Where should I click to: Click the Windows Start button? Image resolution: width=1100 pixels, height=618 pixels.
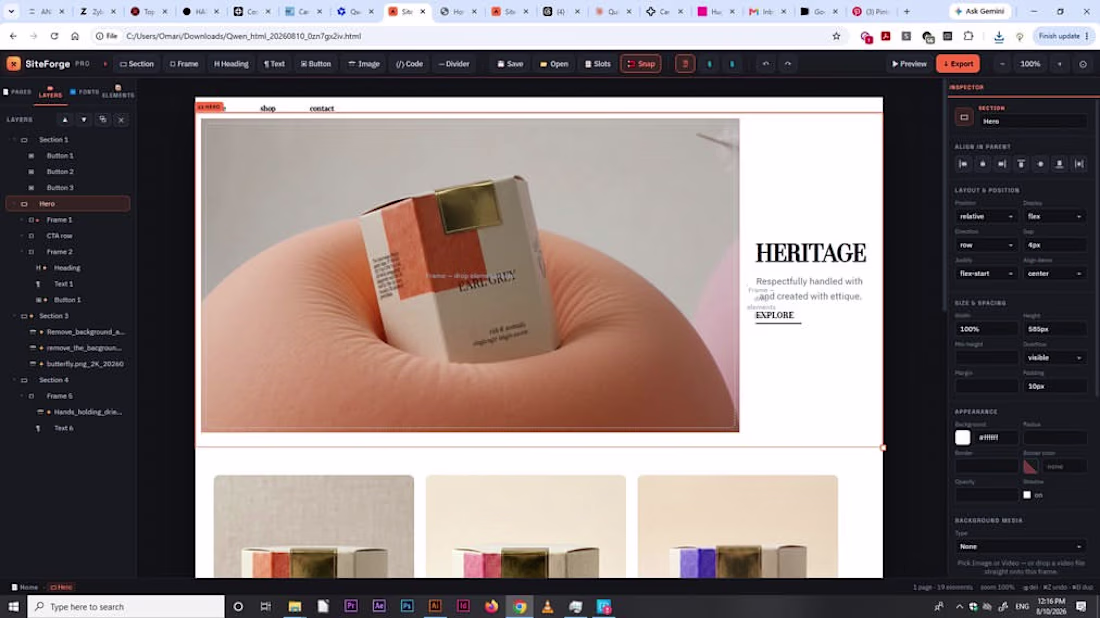13,606
